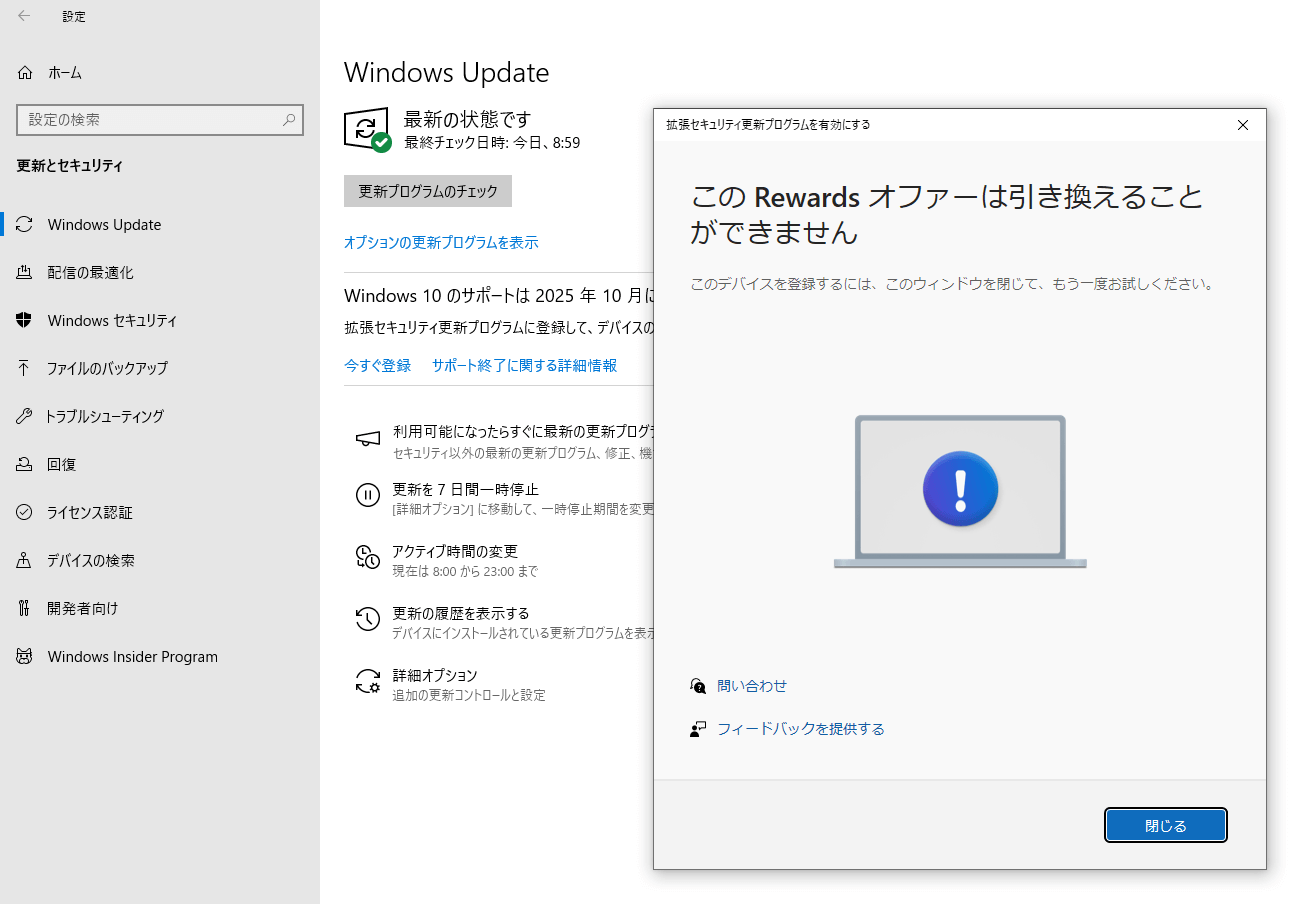Click the トラブルシューティング wrench icon
Screen dimensions: 1309x904
click(x=25, y=417)
